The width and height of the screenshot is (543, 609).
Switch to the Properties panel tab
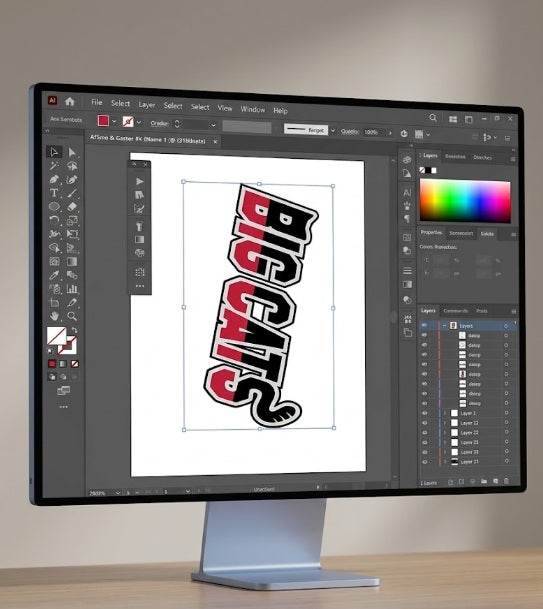click(432, 232)
